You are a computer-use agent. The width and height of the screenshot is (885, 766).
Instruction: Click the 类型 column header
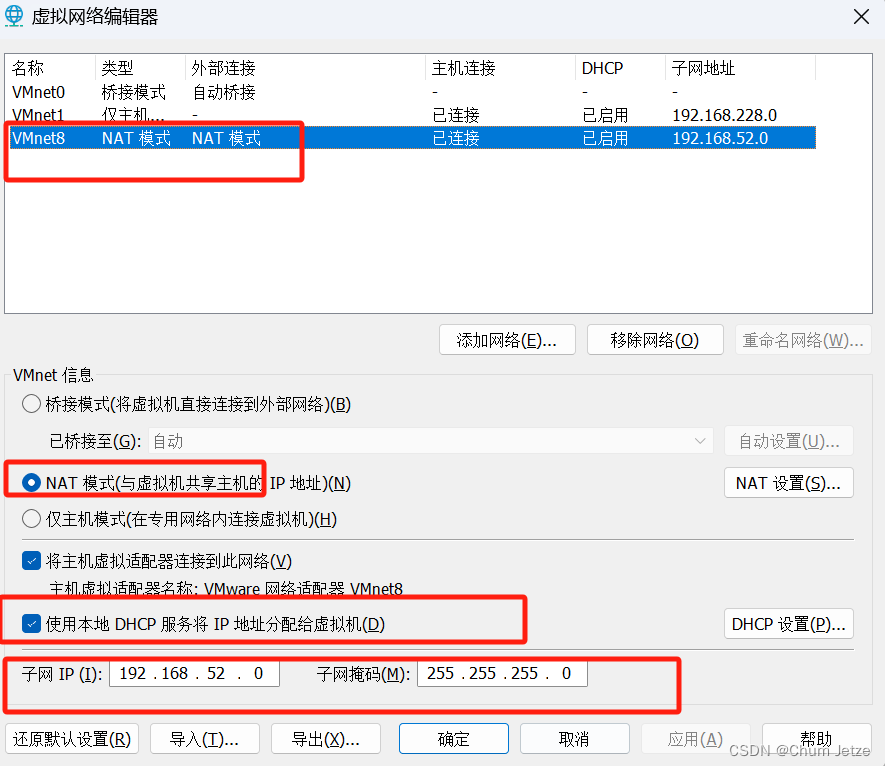click(x=140, y=68)
